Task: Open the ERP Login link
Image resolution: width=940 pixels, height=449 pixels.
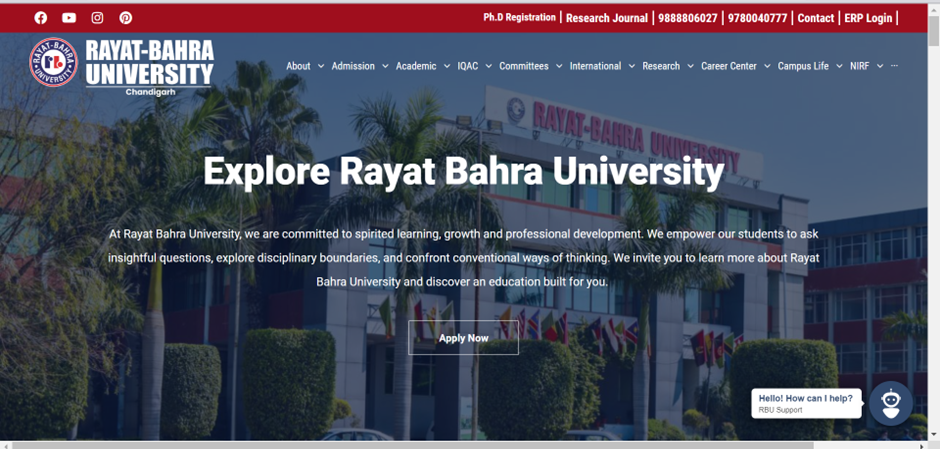Action: pos(868,18)
